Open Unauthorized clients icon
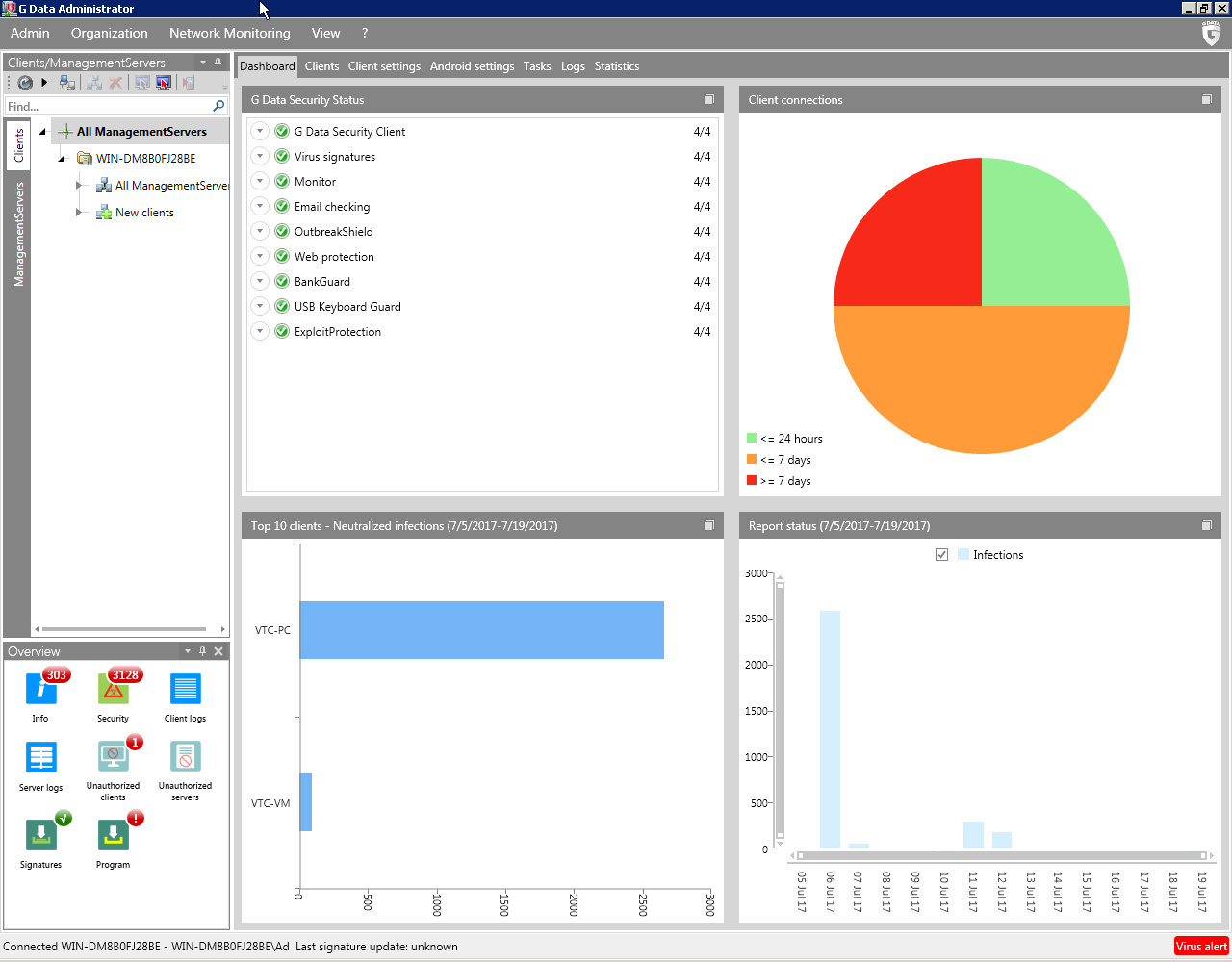The image size is (1232, 962). point(113,758)
